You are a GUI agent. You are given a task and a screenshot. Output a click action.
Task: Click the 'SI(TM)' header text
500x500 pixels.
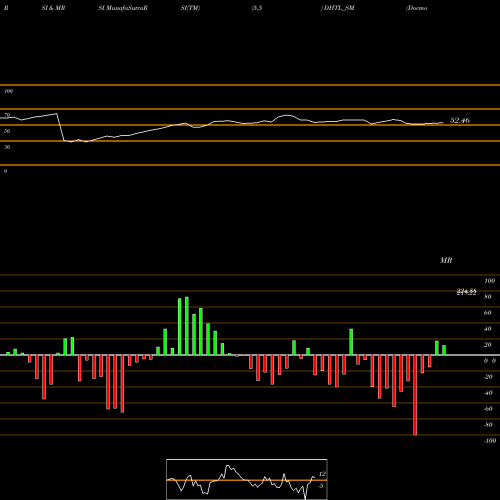click(190, 8)
